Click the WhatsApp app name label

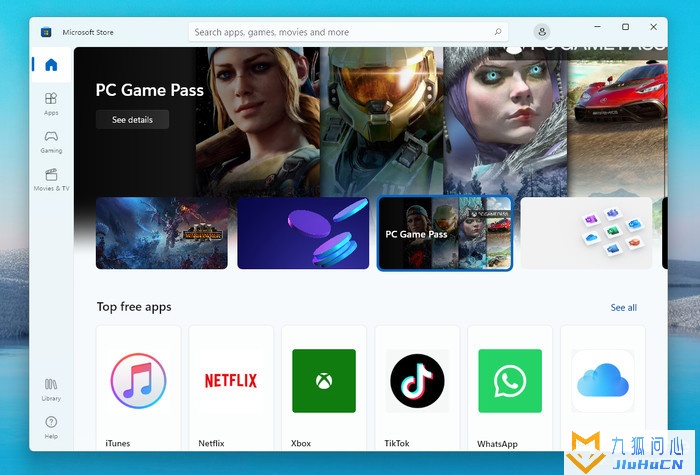tap(497, 444)
